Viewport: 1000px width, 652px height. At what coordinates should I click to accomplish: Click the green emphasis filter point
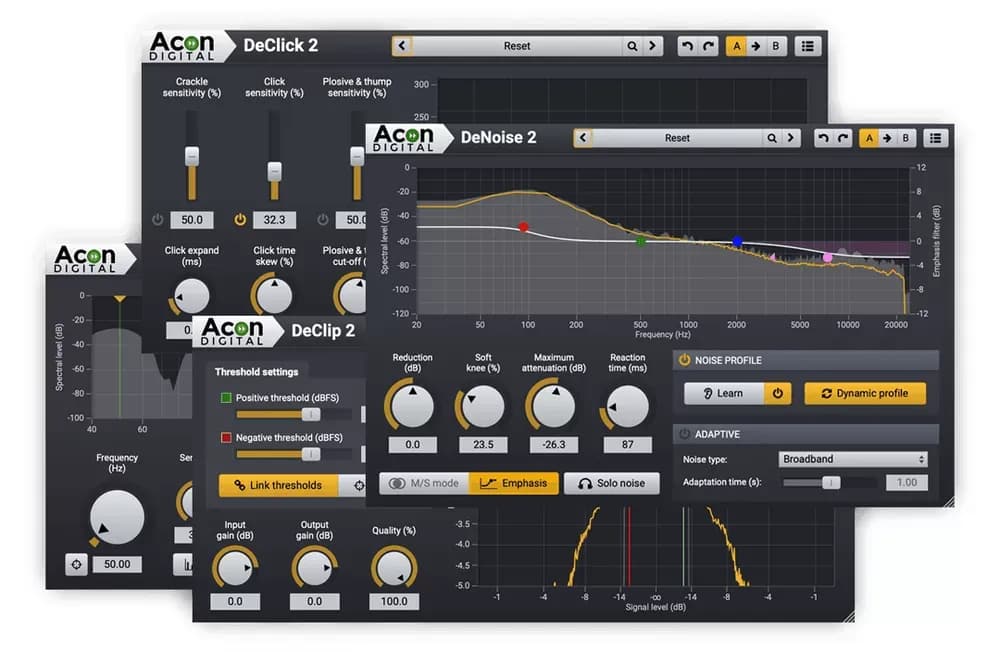(x=641, y=241)
